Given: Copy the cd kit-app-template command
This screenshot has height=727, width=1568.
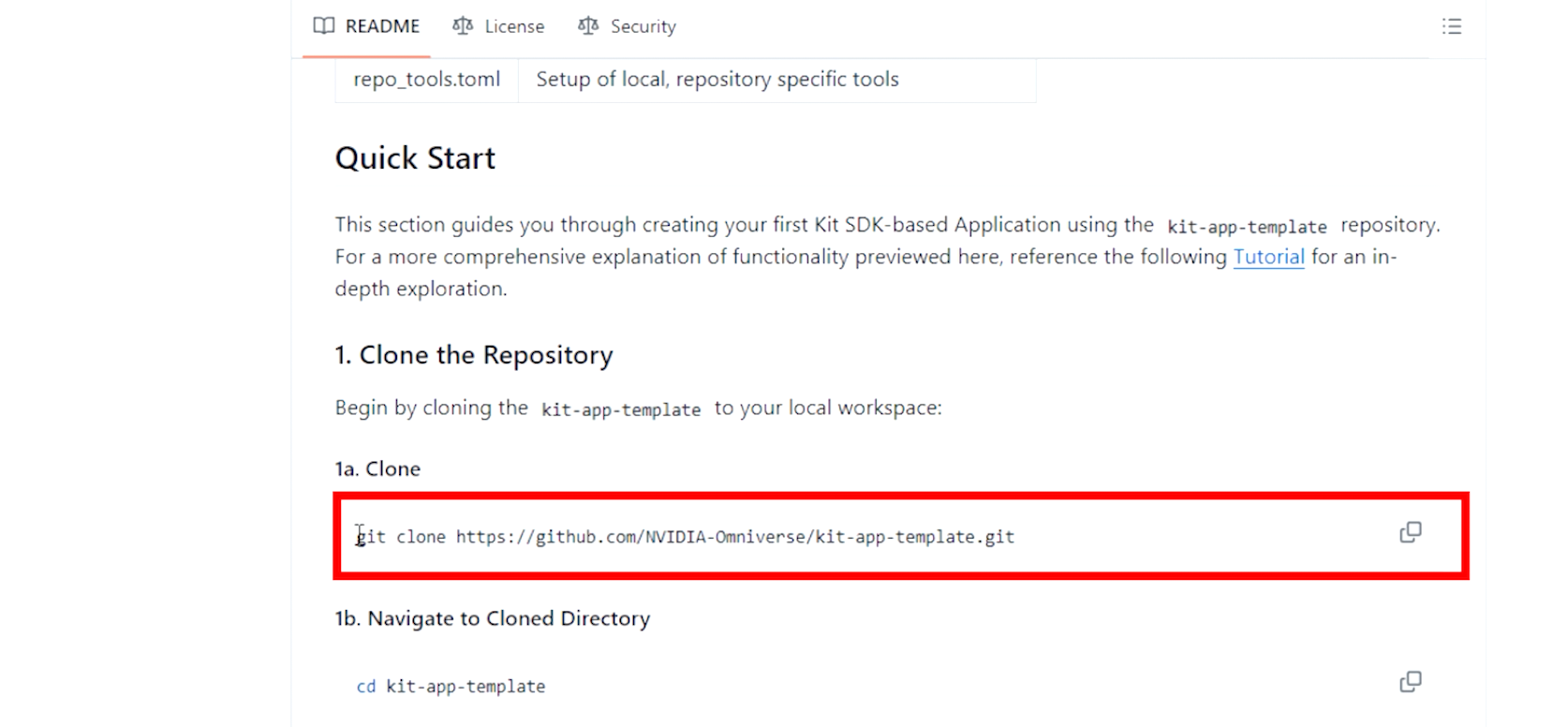Looking at the screenshot, I should point(1410,682).
